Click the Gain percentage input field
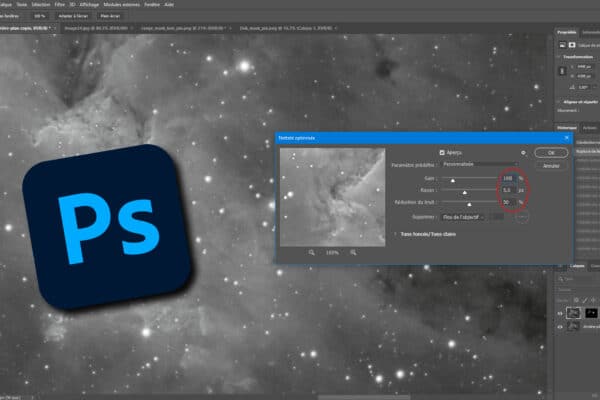 pyautogui.click(x=509, y=178)
